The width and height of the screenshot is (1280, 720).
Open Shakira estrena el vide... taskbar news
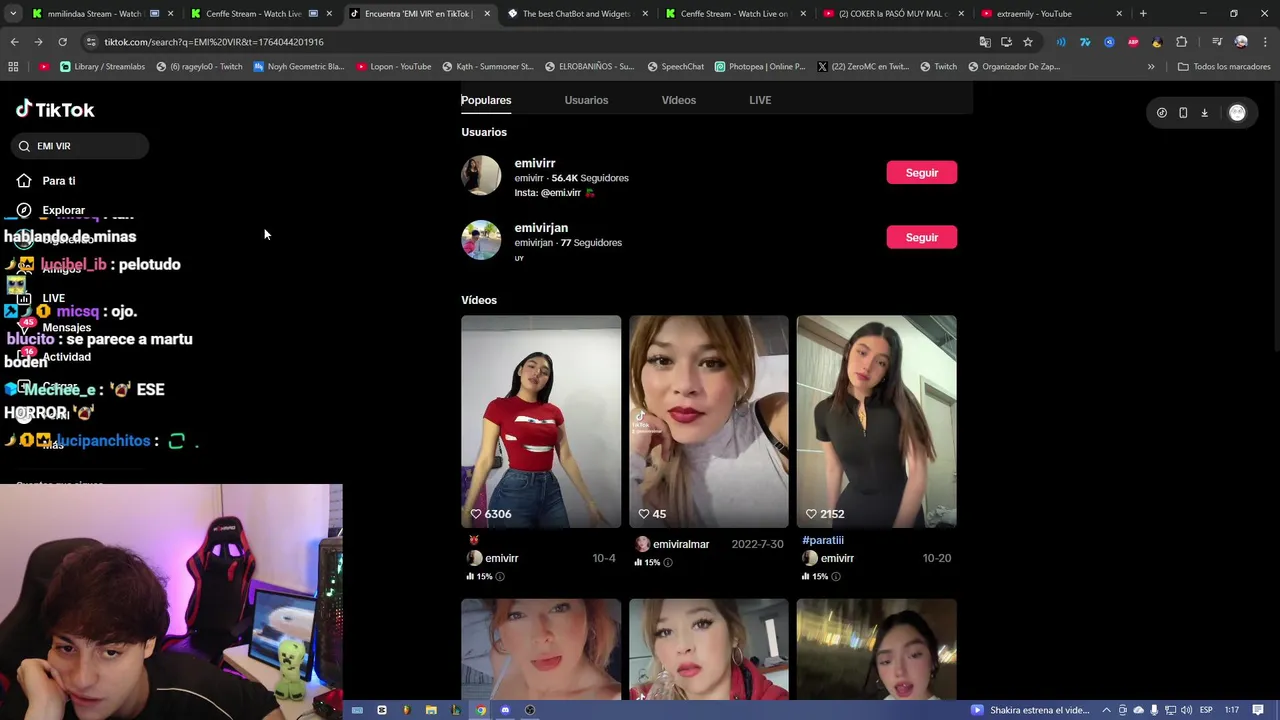(1030, 710)
